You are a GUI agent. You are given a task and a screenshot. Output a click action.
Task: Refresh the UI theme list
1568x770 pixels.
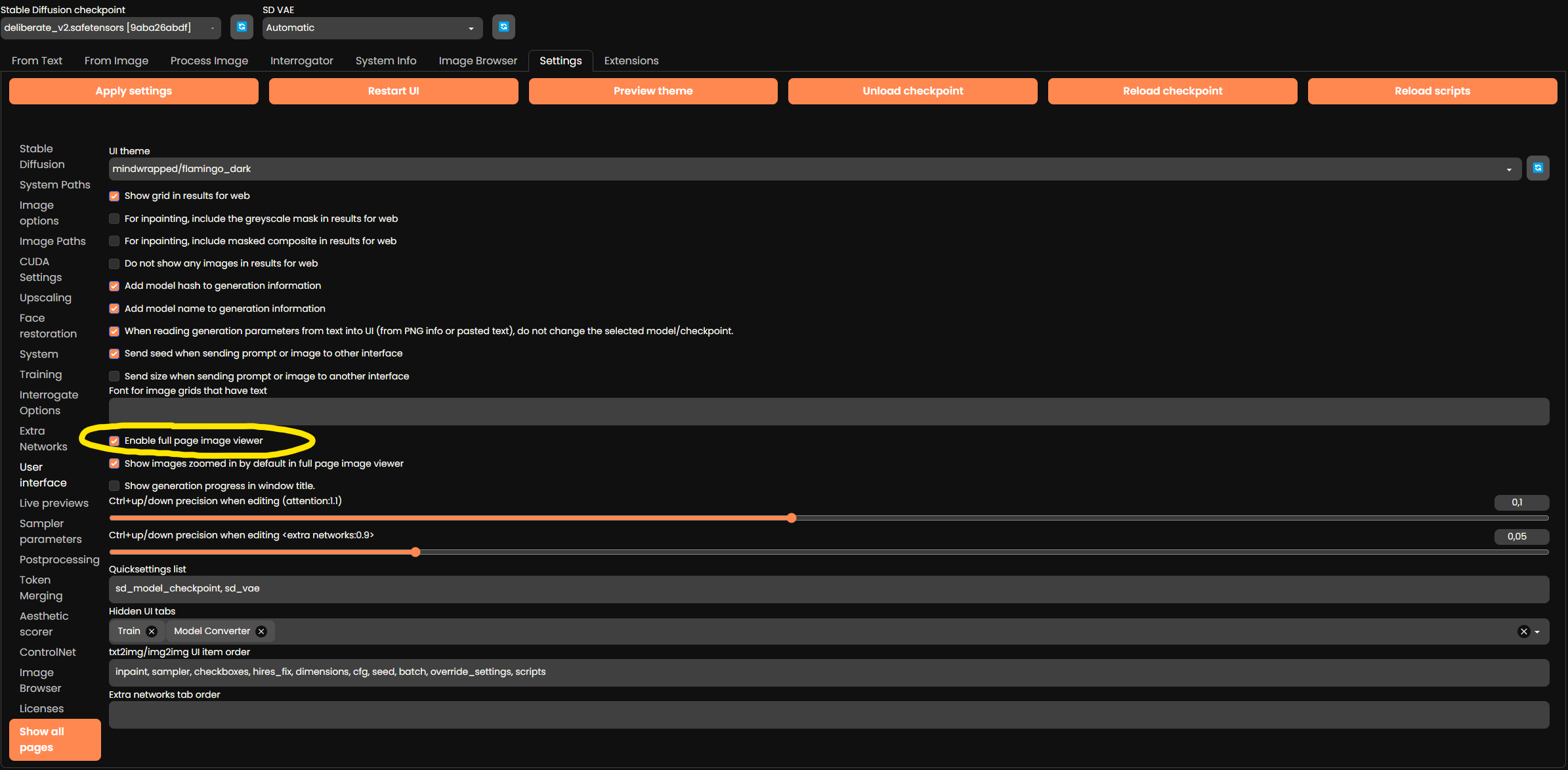pos(1538,168)
